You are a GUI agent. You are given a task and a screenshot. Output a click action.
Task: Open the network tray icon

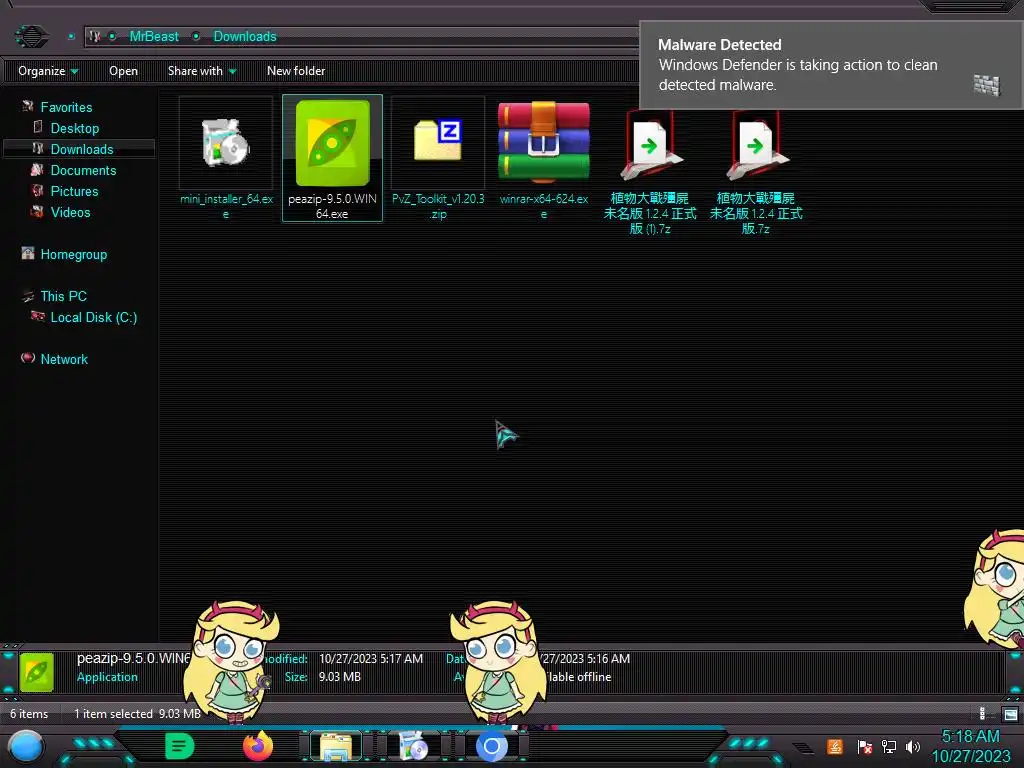pos(889,746)
